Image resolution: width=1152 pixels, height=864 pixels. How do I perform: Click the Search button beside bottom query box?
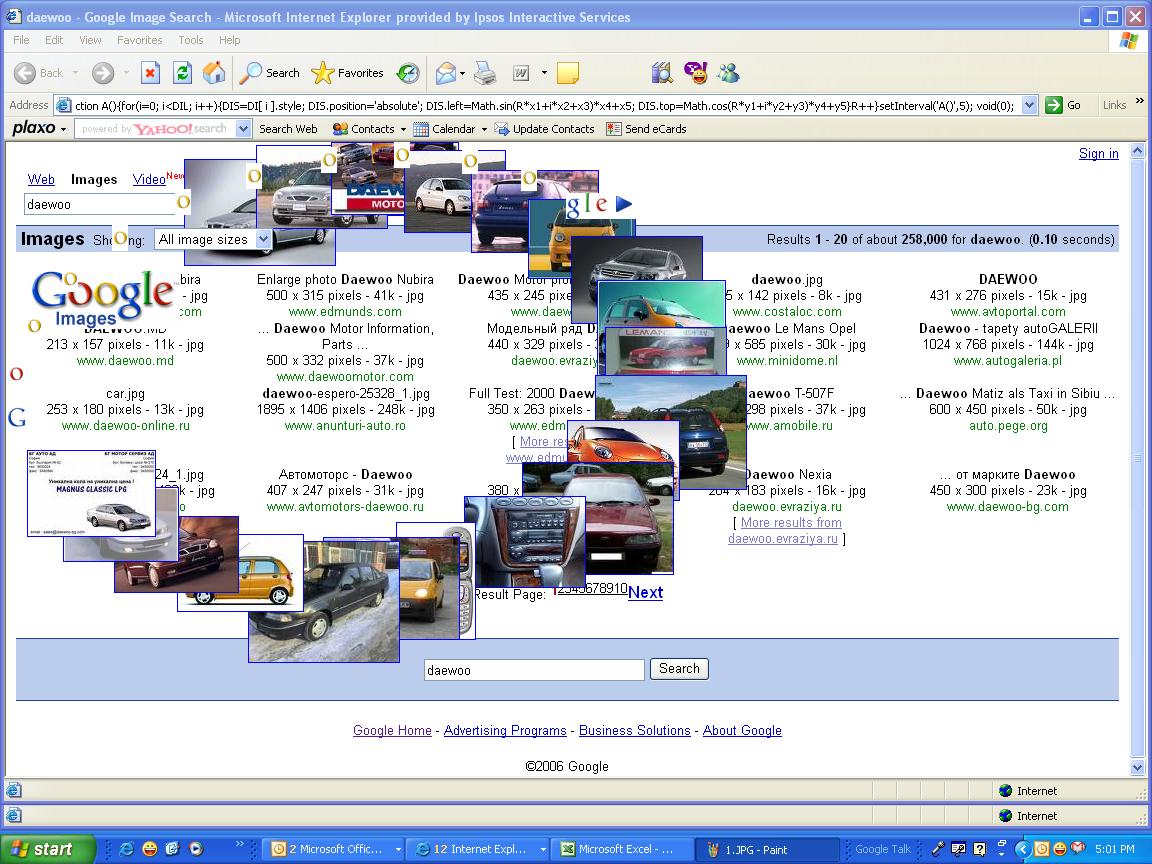679,669
